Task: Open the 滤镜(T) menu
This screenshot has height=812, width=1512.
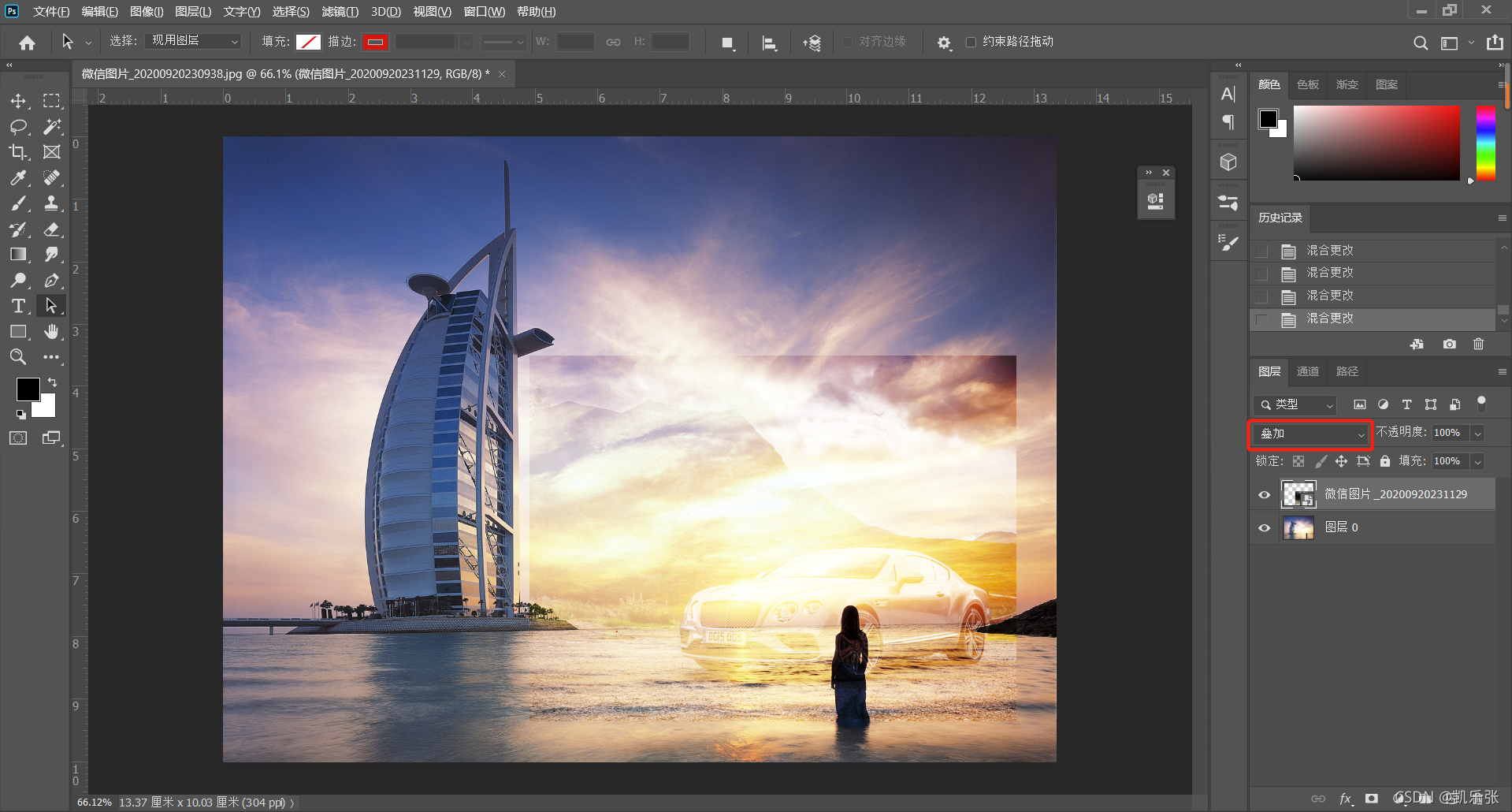Action: [x=340, y=11]
